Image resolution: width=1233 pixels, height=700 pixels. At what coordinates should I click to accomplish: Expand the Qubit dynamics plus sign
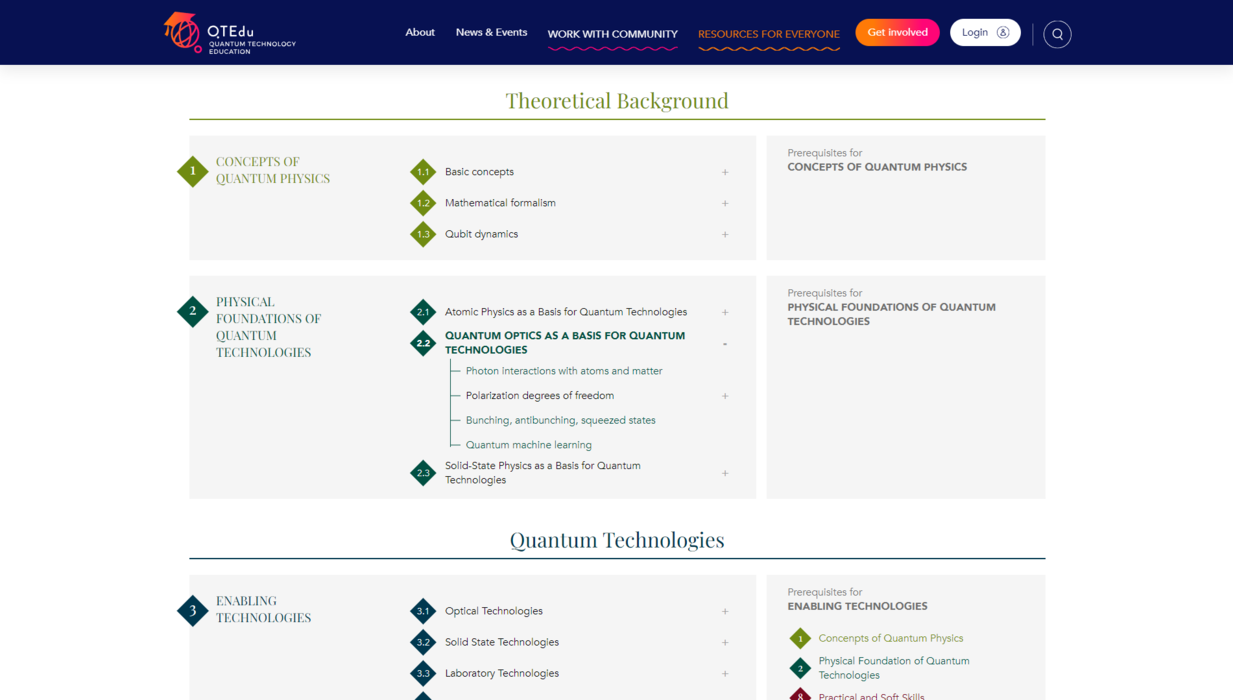pyautogui.click(x=725, y=234)
